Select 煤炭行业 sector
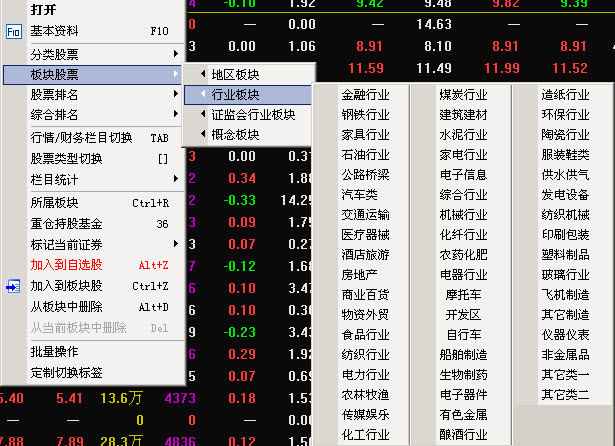The width and height of the screenshot is (615, 446). click(x=463, y=95)
